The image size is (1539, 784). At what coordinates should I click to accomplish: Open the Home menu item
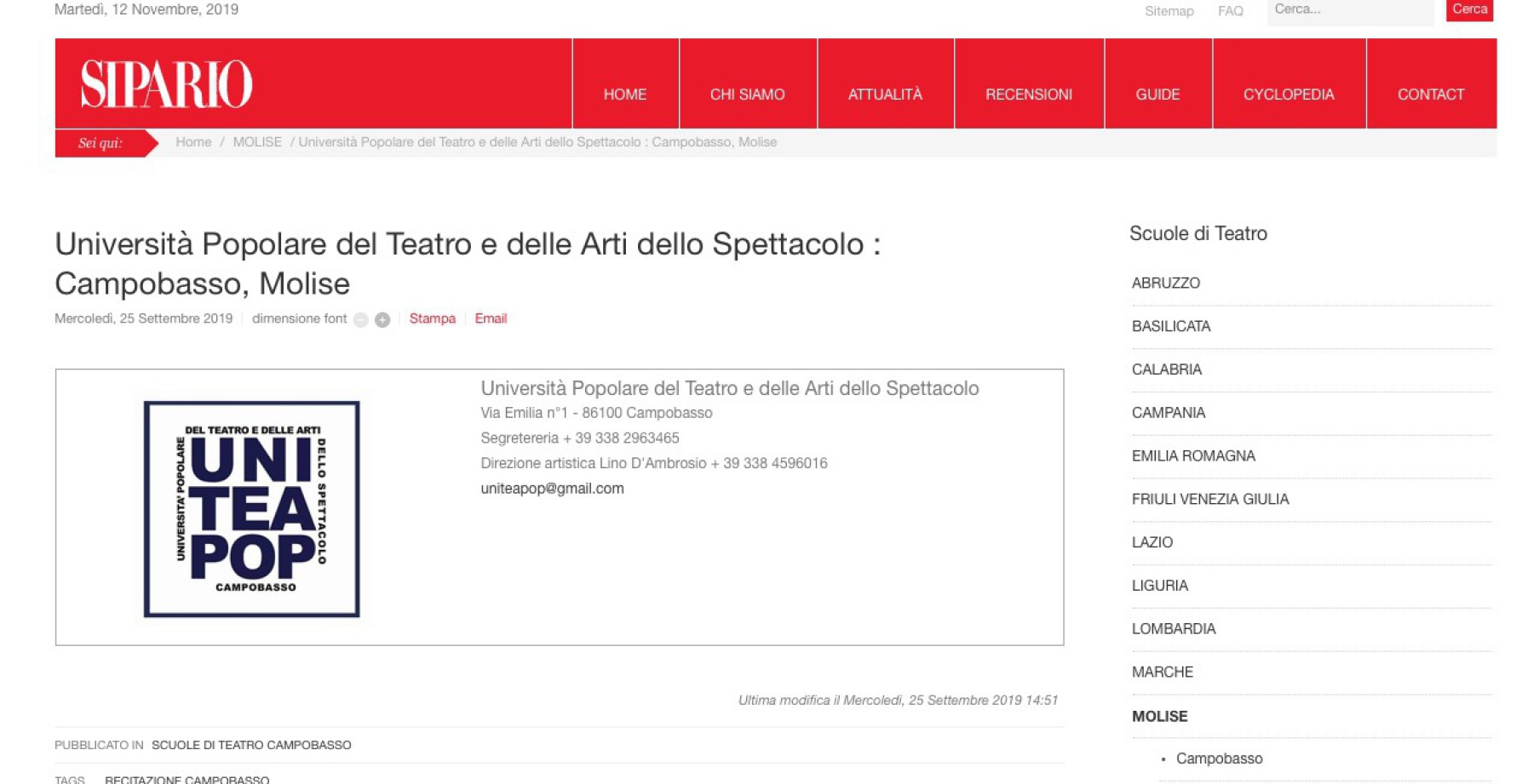[624, 94]
